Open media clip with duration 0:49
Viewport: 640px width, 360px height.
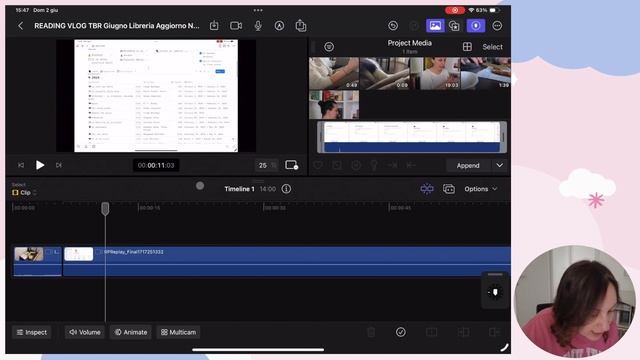click(x=334, y=73)
